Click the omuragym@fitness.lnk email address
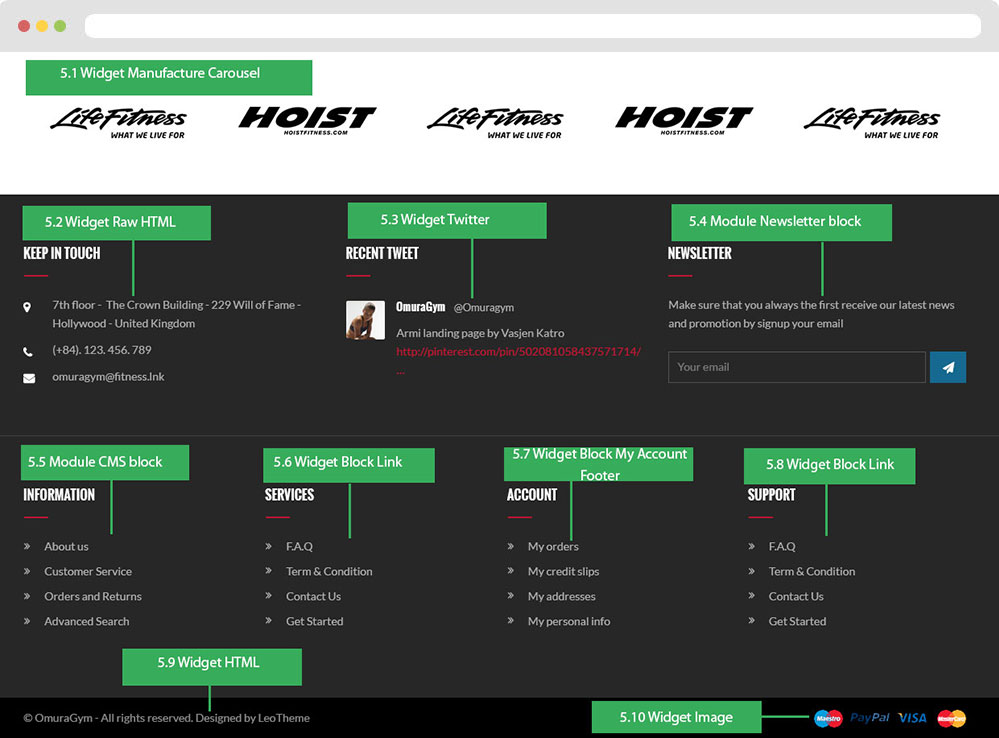The height and width of the screenshot is (738, 999). tap(108, 376)
